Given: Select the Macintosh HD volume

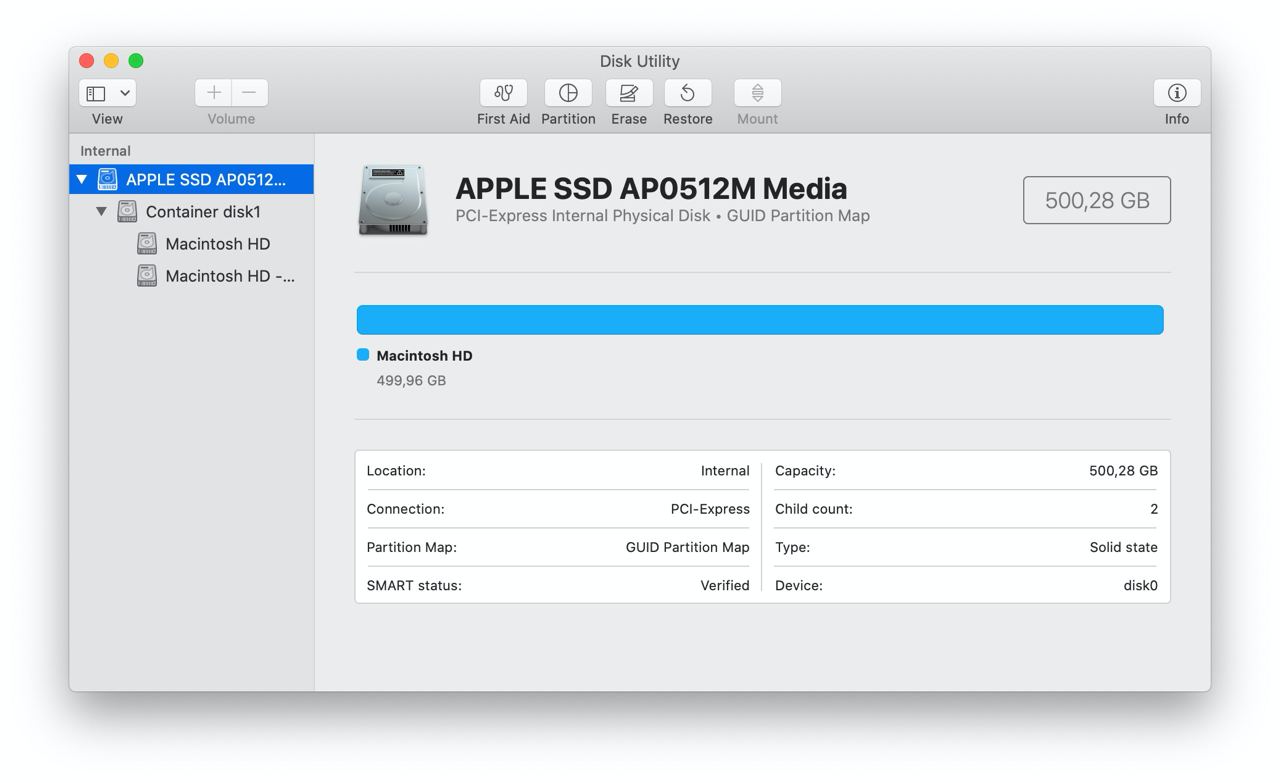Looking at the screenshot, I should point(191,244).
